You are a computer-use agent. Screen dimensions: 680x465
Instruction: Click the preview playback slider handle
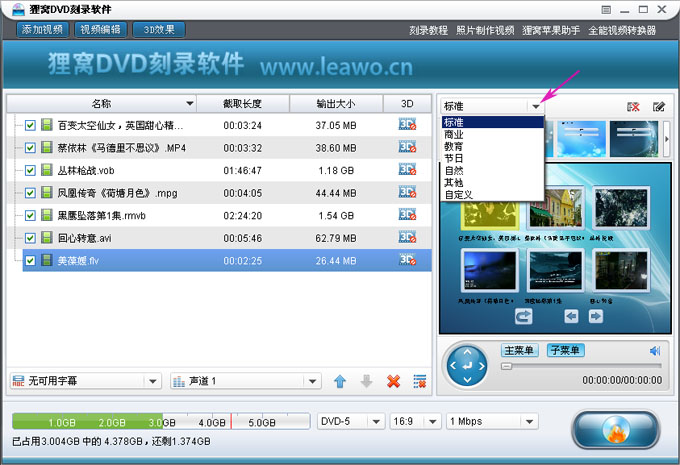[x=506, y=366]
